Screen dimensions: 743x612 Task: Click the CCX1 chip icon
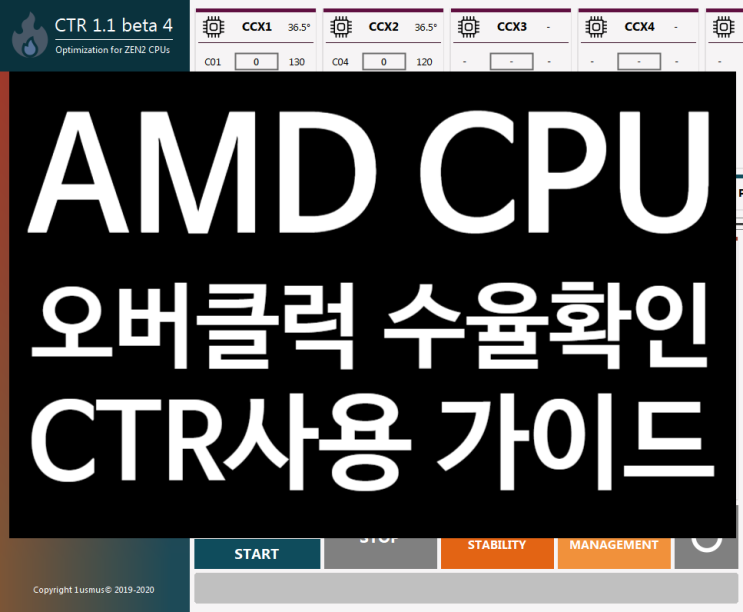214,27
